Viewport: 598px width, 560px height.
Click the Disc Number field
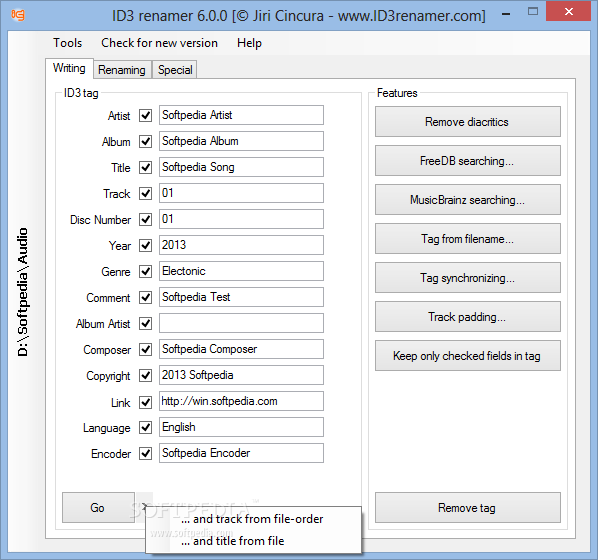pyautogui.click(x=241, y=219)
